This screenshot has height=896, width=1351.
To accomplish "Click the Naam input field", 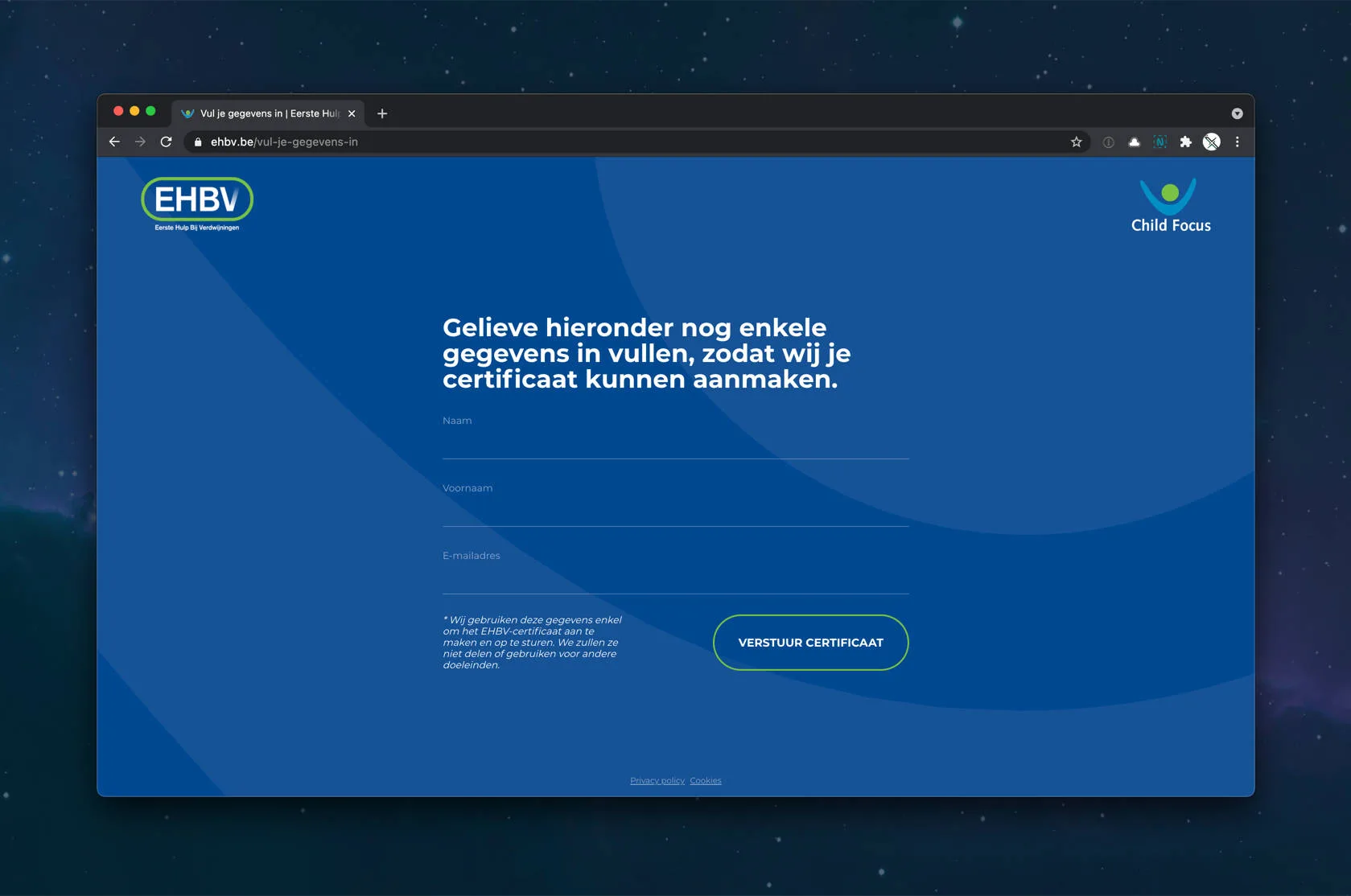I will tap(675, 444).
